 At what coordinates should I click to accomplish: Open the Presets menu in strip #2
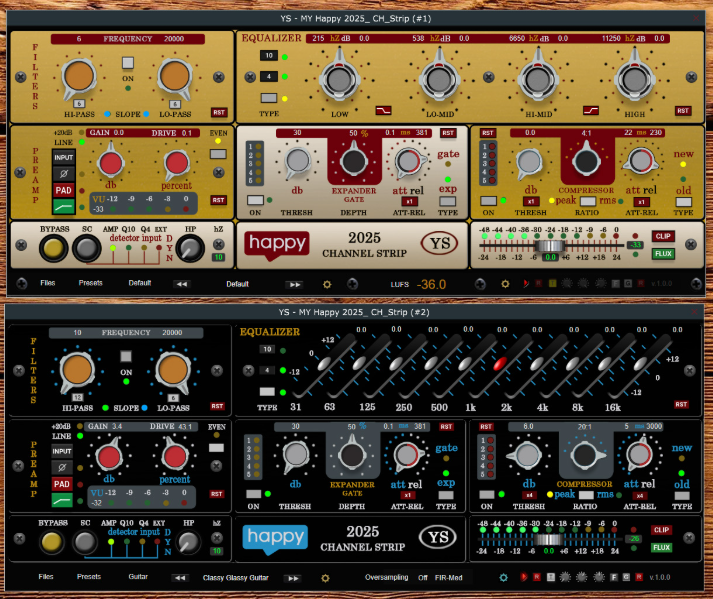point(89,577)
